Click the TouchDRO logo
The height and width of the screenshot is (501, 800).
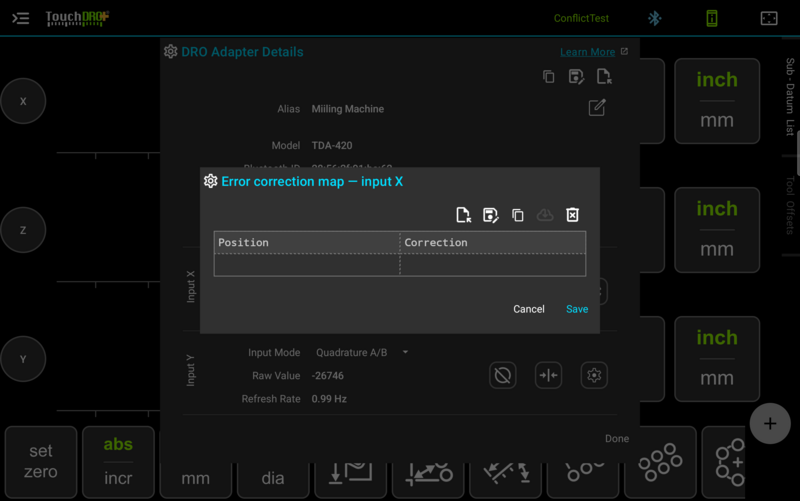77,18
